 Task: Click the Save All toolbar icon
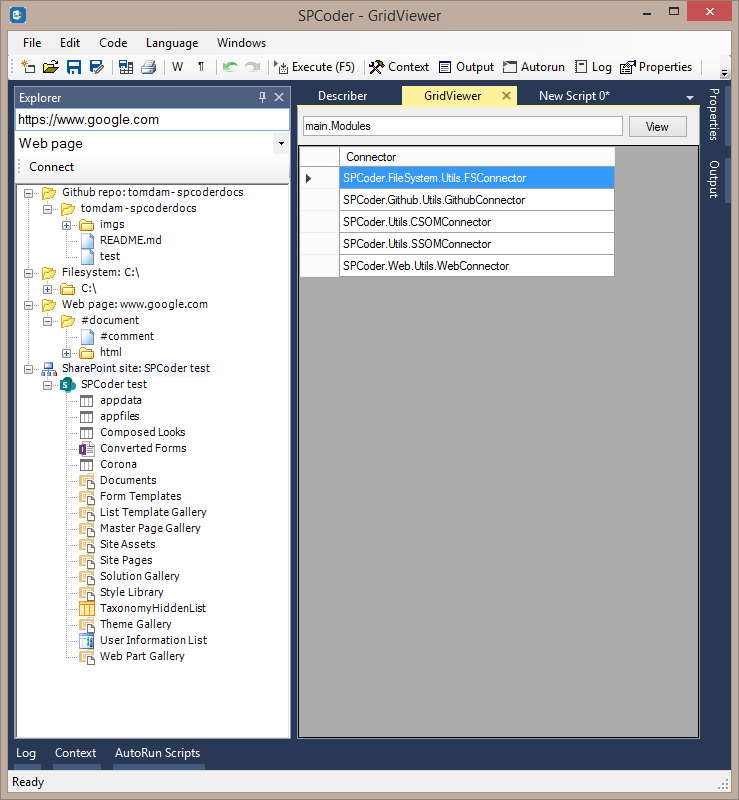coord(126,67)
